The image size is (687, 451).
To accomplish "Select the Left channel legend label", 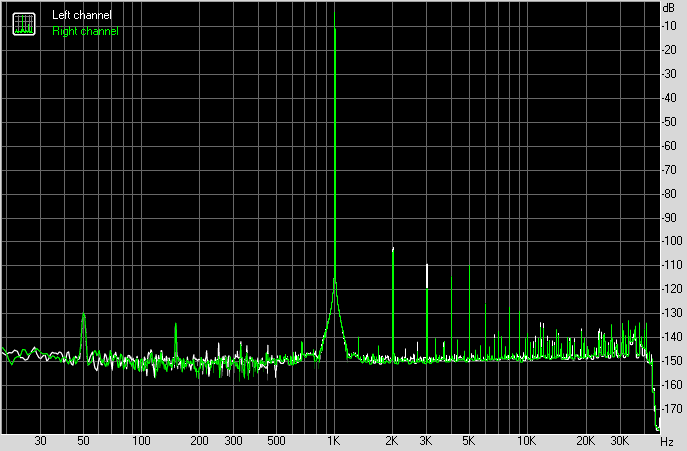I will pyautogui.click(x=82, y=15).
